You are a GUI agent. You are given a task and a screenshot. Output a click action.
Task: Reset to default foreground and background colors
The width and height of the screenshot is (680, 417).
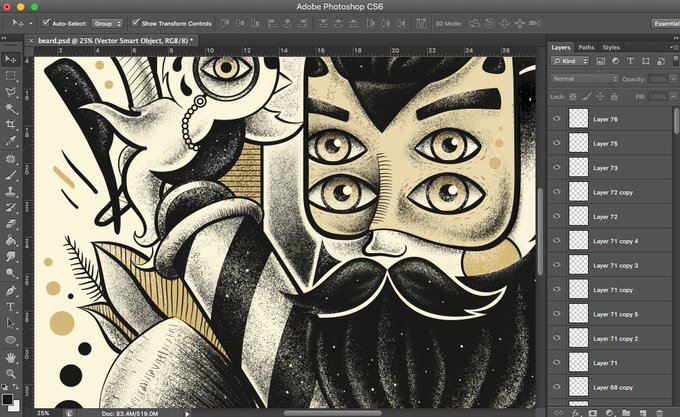click(x=4, y=386)
